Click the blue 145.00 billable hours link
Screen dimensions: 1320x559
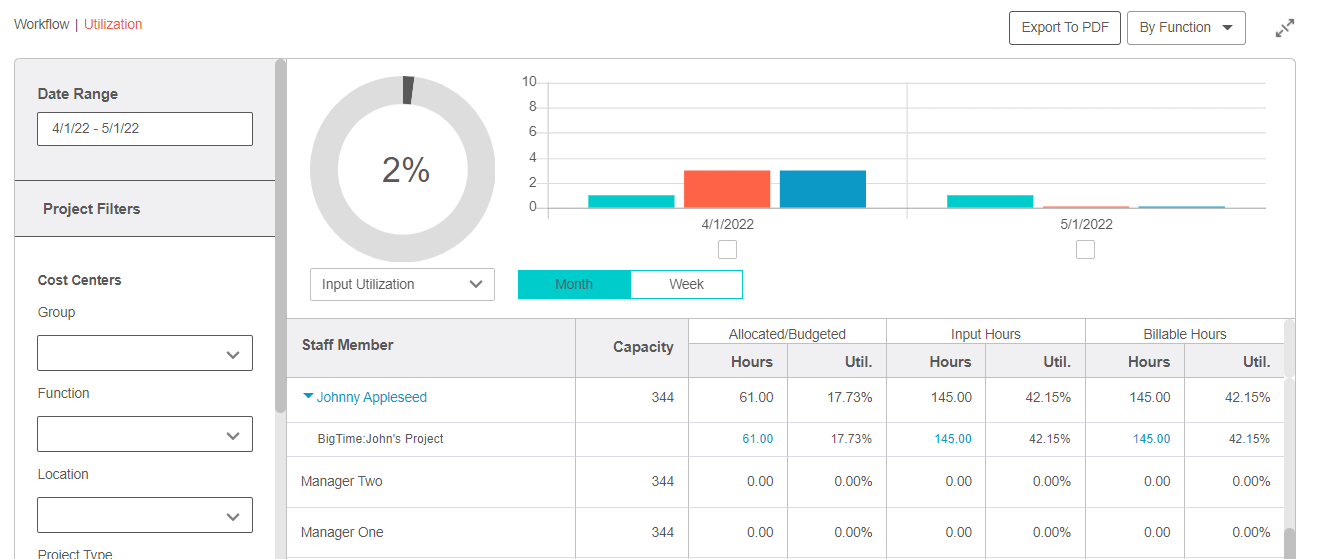[1151, 439]
